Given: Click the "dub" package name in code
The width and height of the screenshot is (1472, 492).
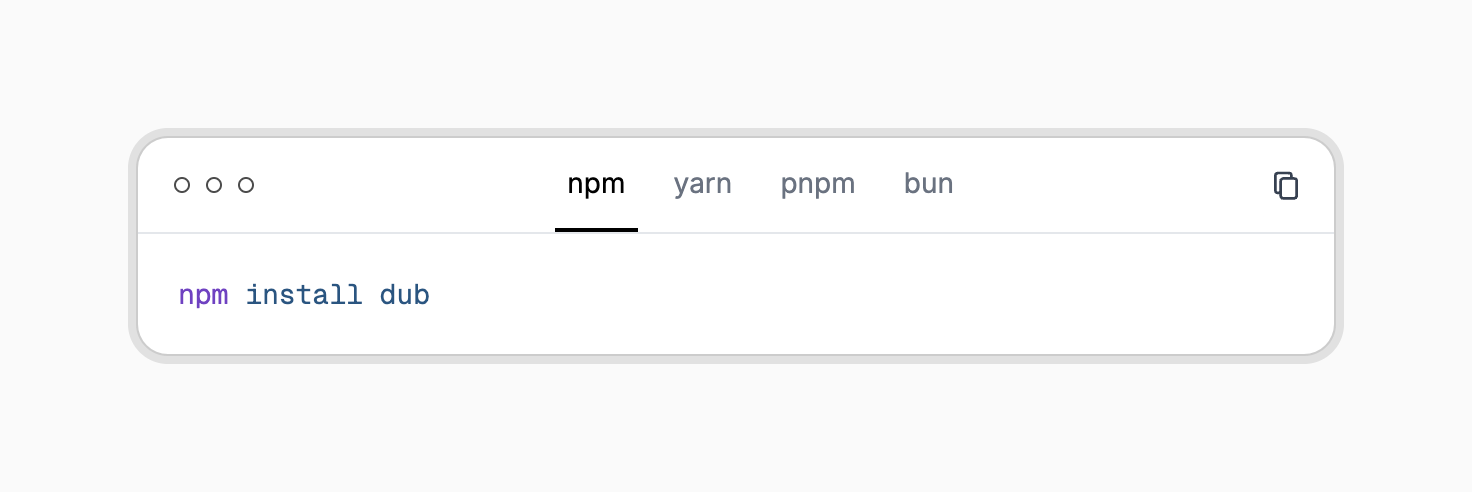Looking at the screenshot, I should point(404,295).
